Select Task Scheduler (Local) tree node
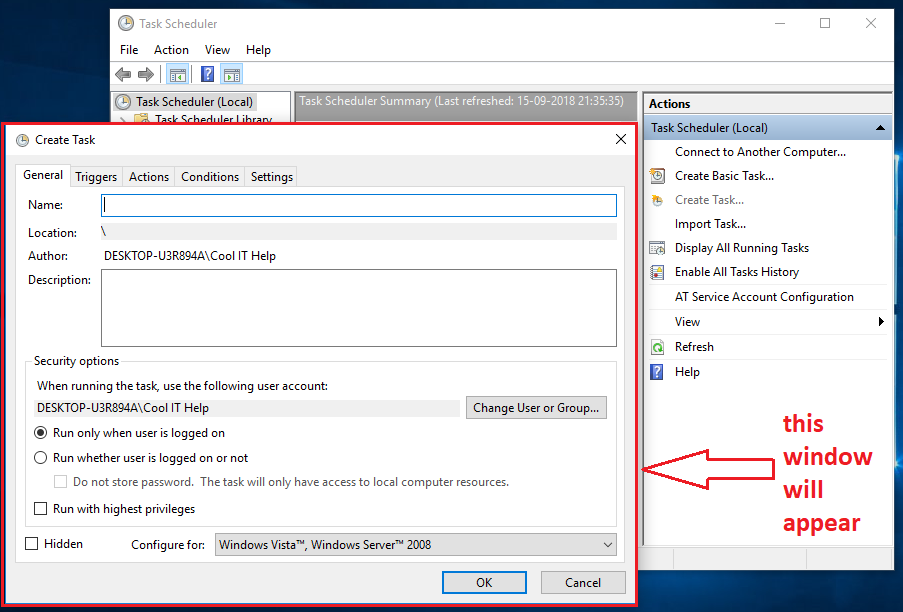The image size is (903, 612). [x=194, y=102]
